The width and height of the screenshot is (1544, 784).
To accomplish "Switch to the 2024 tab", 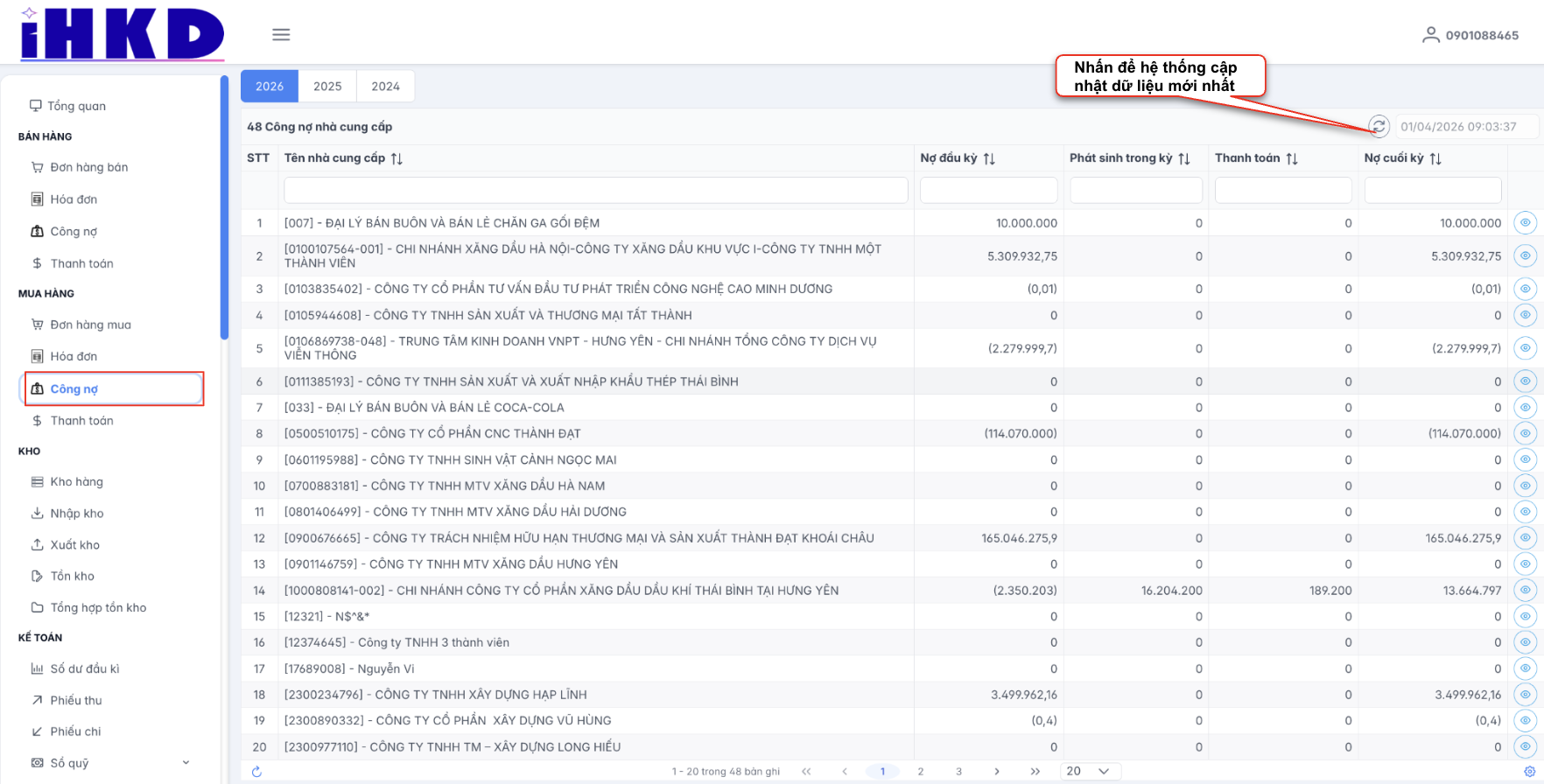I will pos(385,86).
